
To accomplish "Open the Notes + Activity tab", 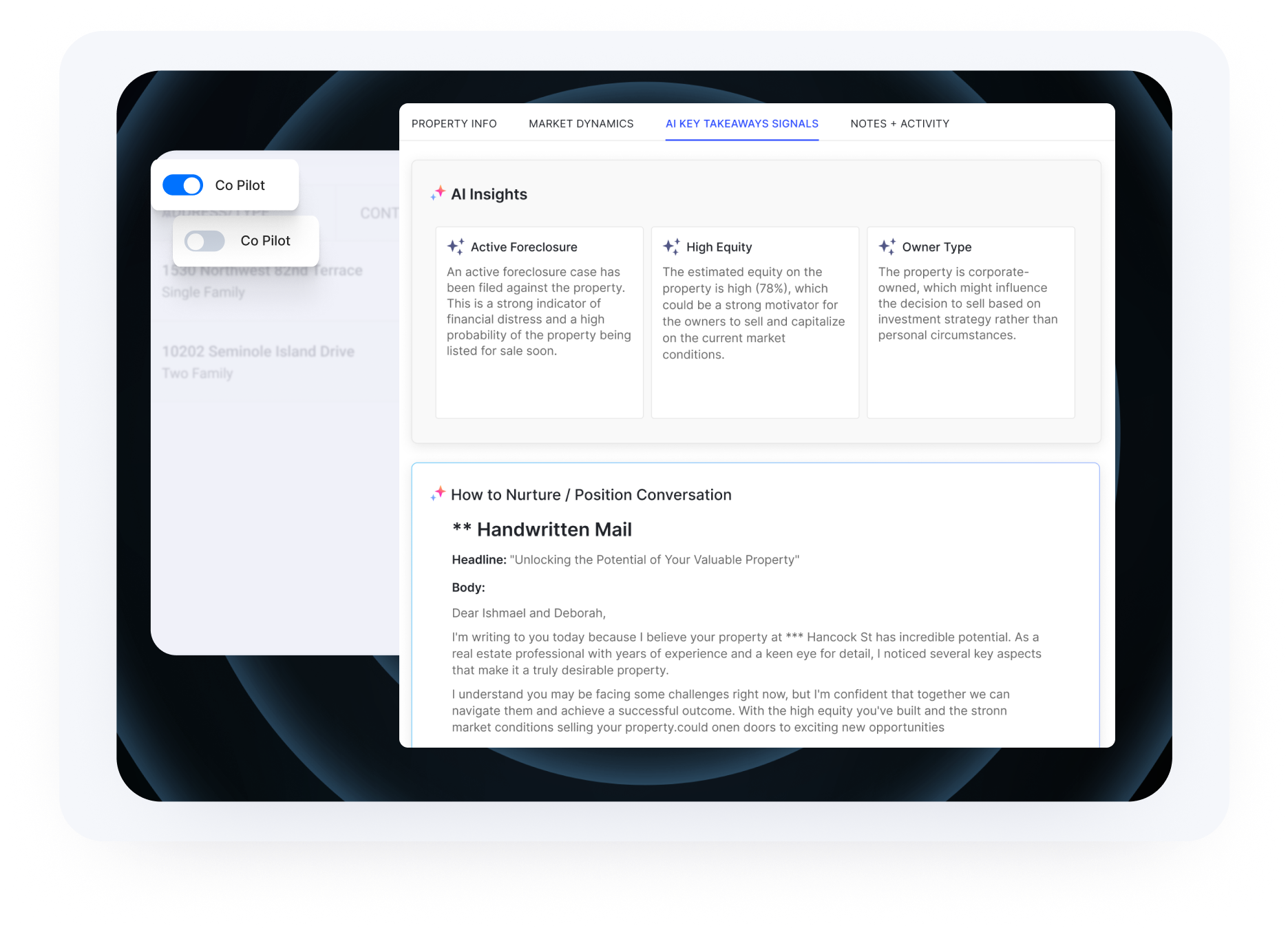I will click(899, 124).
